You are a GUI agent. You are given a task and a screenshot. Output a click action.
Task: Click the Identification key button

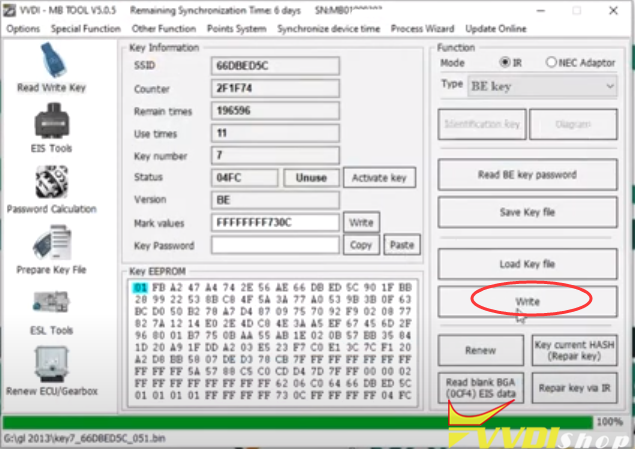(x=482, y=124)
